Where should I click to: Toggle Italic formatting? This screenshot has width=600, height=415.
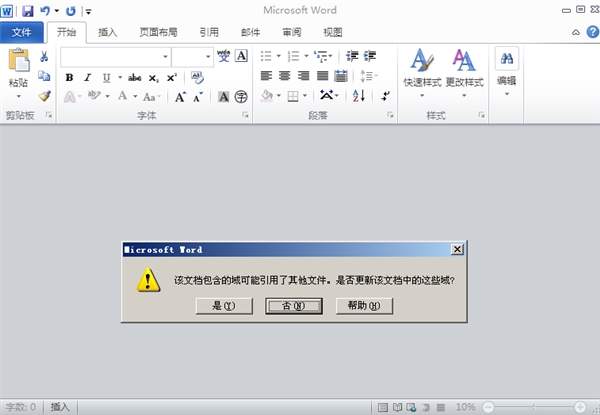(x=88, y=78)
